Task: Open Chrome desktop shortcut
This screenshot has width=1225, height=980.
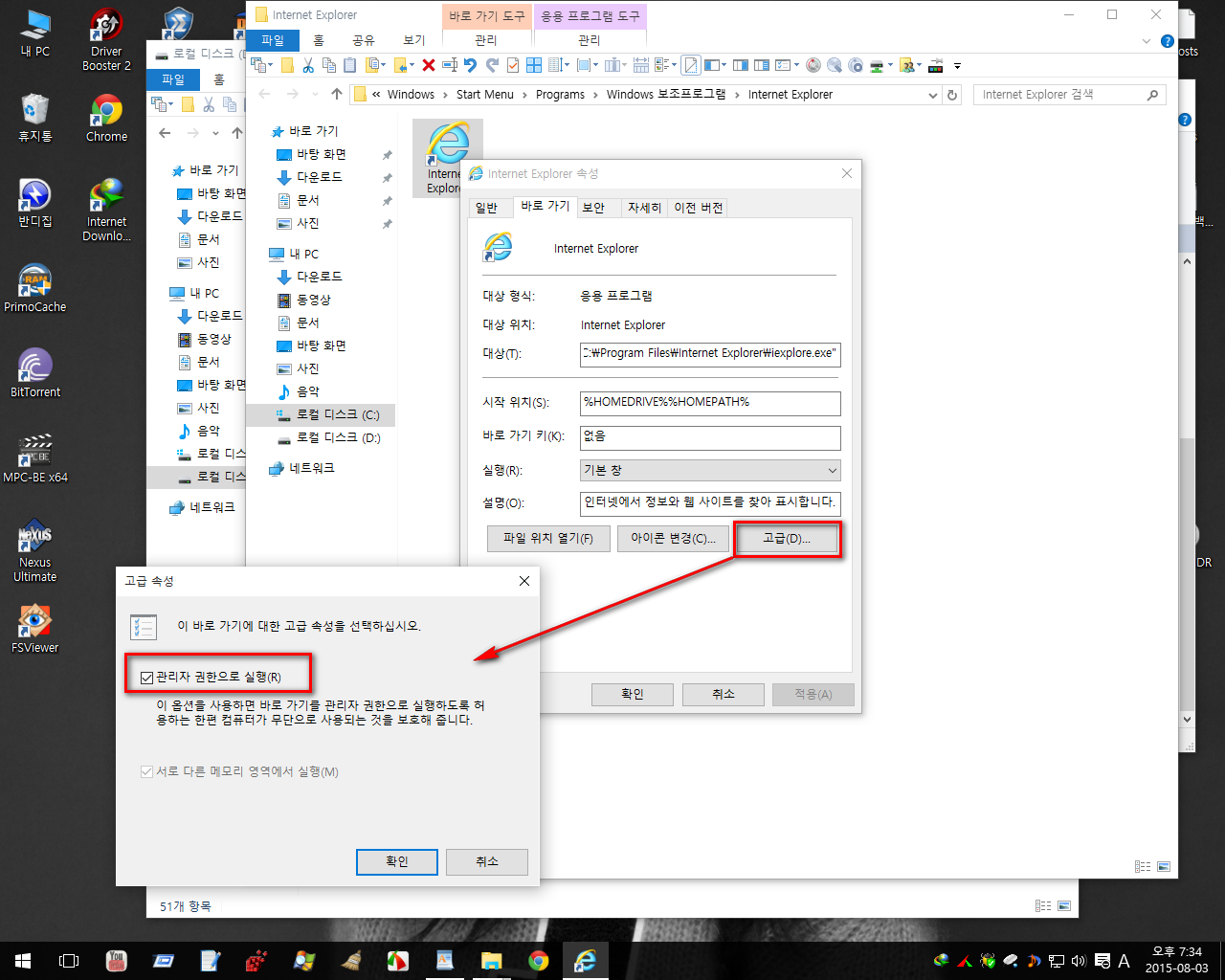Action: [x=106, y=119]
